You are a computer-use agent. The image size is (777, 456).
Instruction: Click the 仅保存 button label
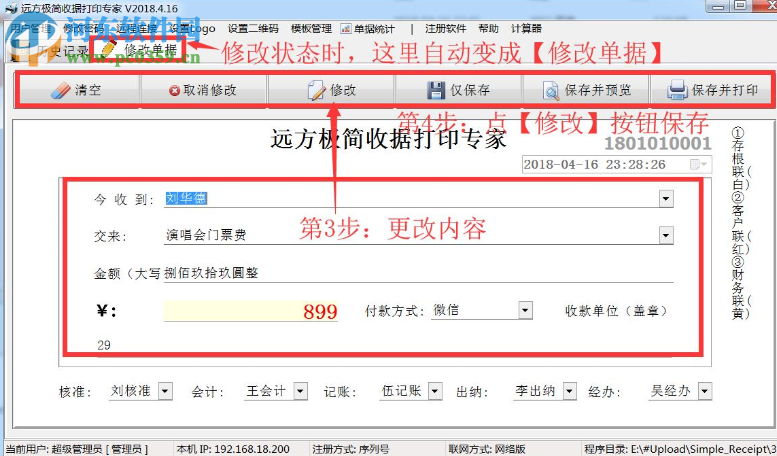(x=470, y=90)
